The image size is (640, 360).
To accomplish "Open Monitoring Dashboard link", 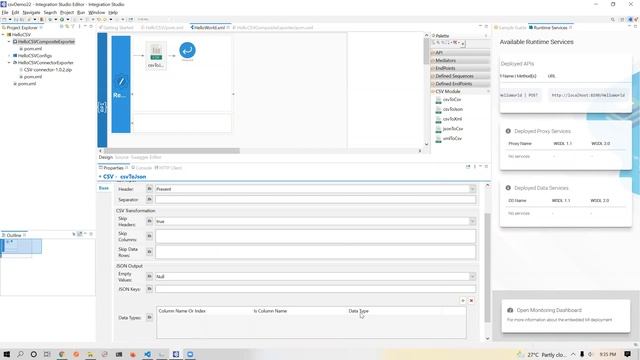I will pyautogui.click(x=549, y=310).
